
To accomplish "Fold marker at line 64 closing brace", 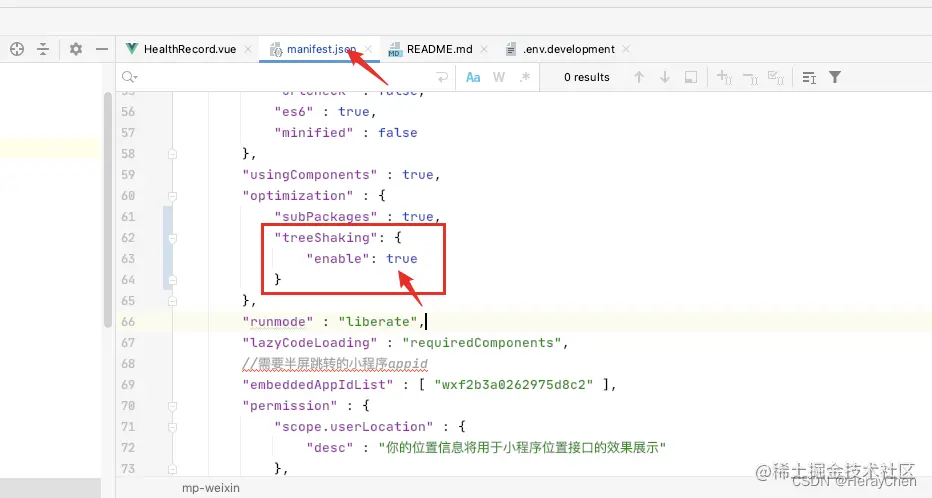I will (x=172, y=280).
